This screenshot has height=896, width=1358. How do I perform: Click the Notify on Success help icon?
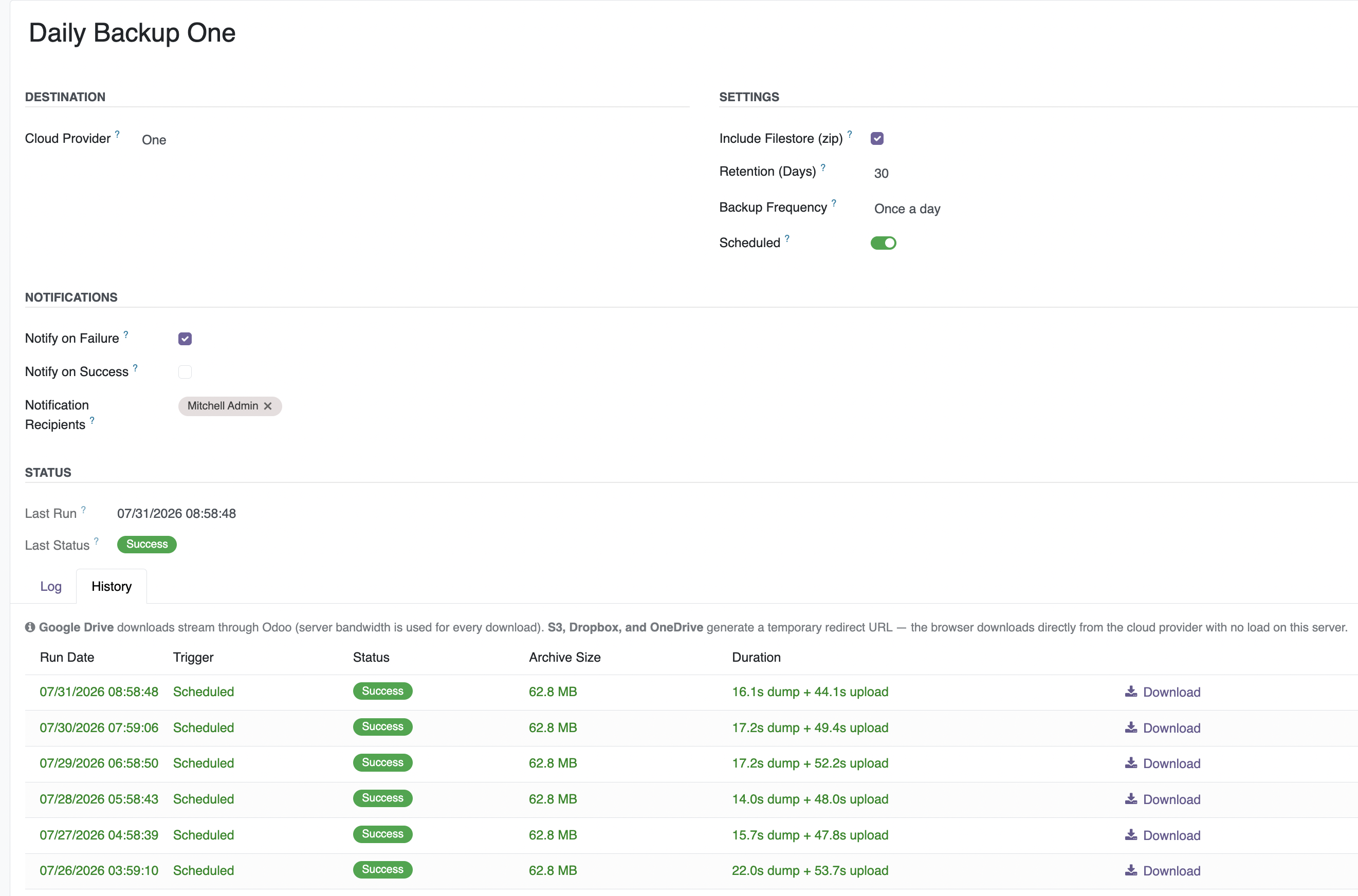point(135,367)
